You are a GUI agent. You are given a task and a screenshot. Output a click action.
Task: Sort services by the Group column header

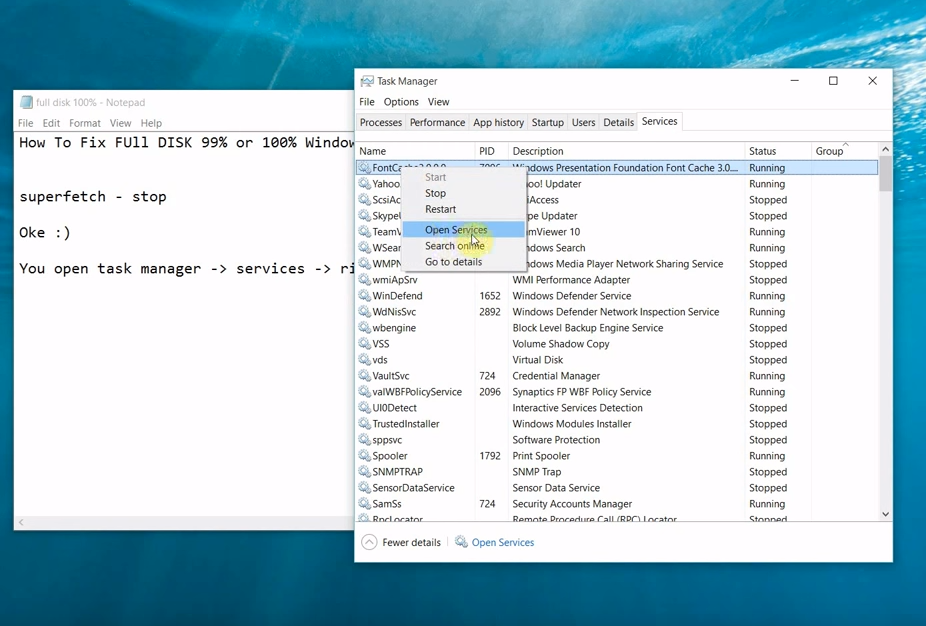tap(829, 151)
